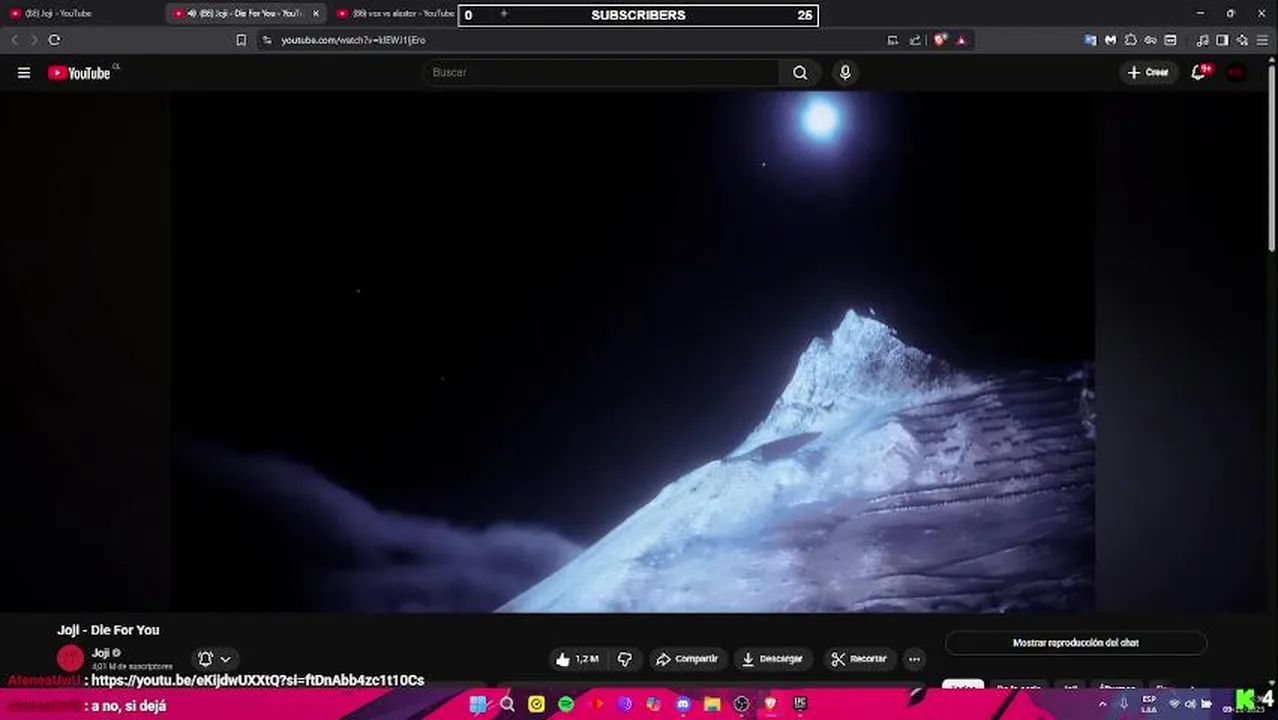
Task: Dislike the video with thumbs down
Action: point(625,659)
